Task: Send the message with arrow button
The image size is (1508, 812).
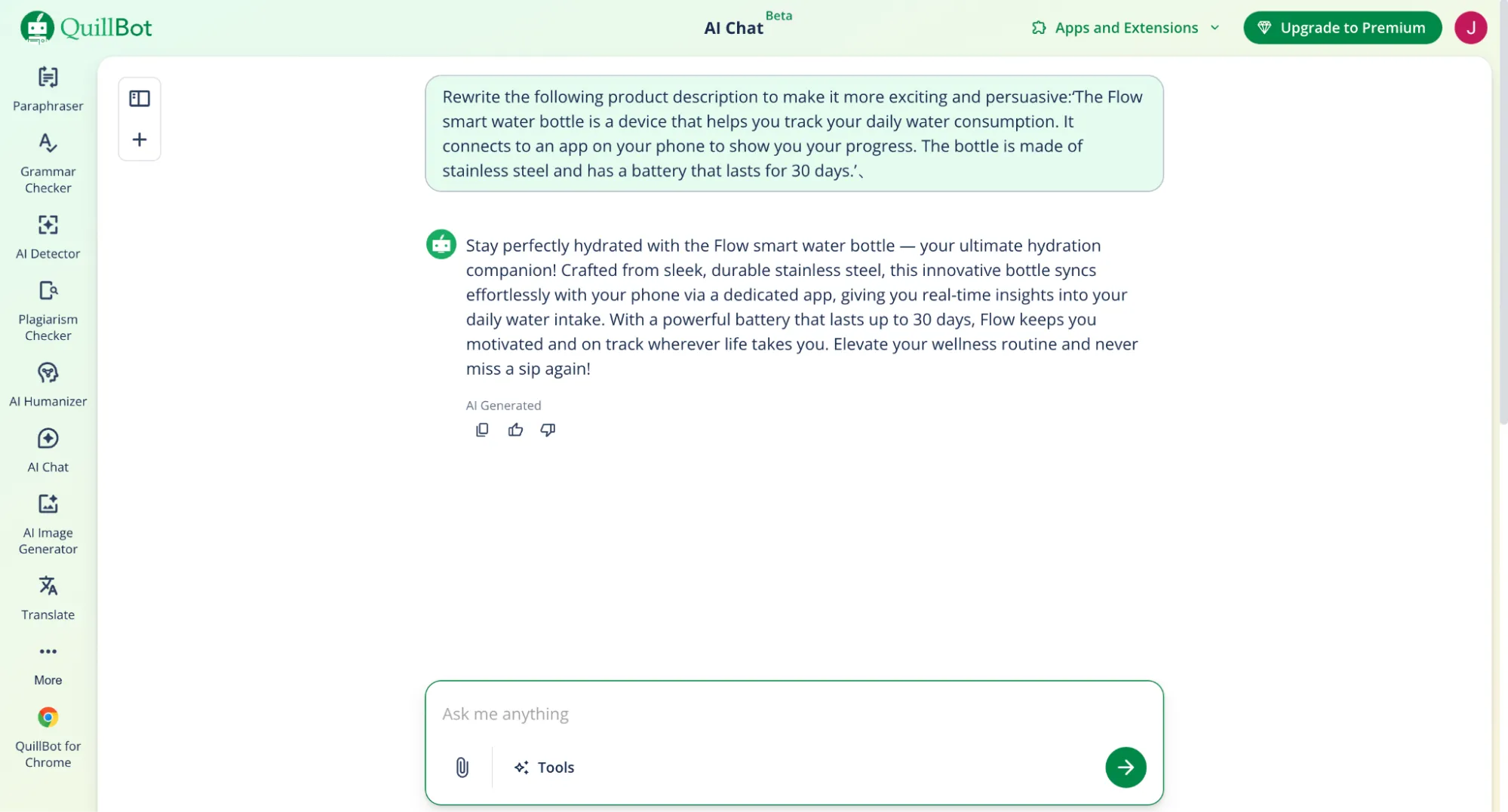Action: coord(1126,768)
